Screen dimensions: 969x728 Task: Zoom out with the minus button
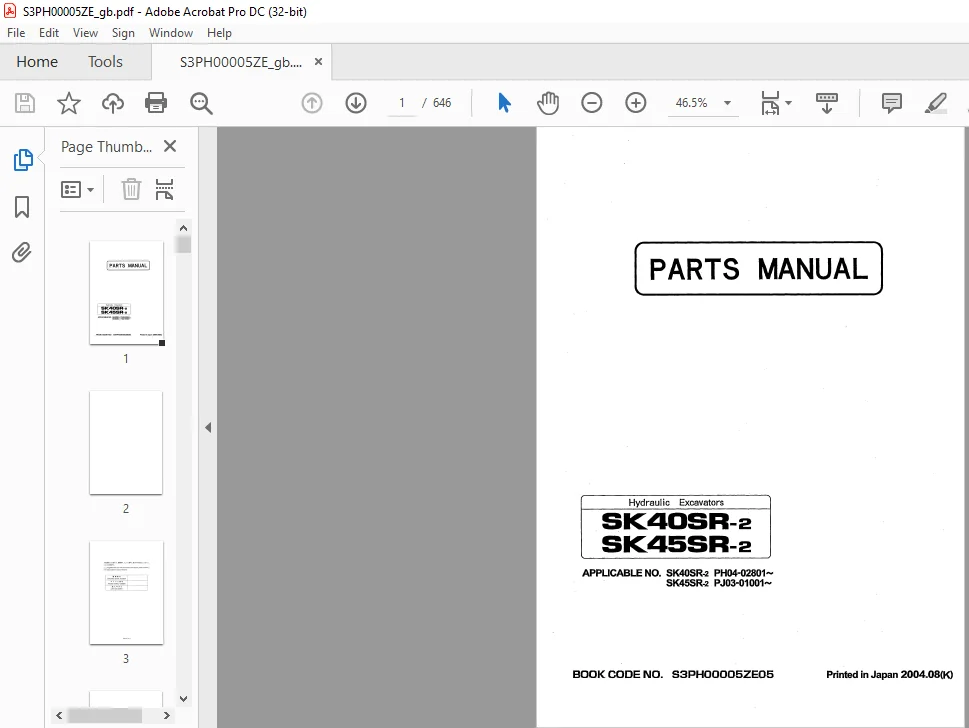coord(591,103)
